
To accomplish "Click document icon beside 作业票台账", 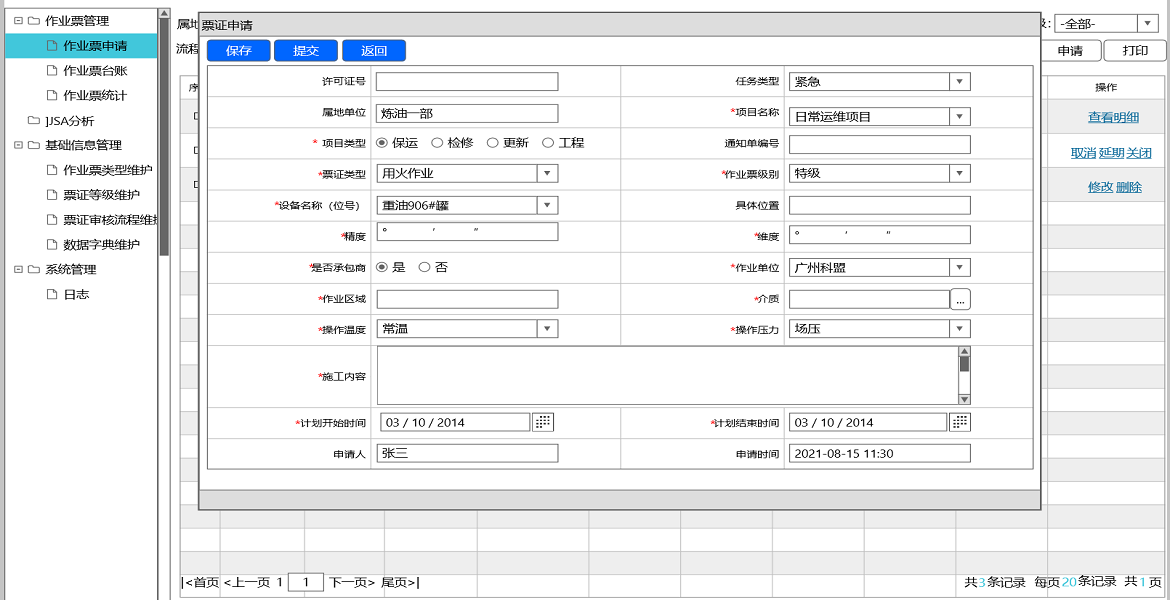I will point(51,71).
